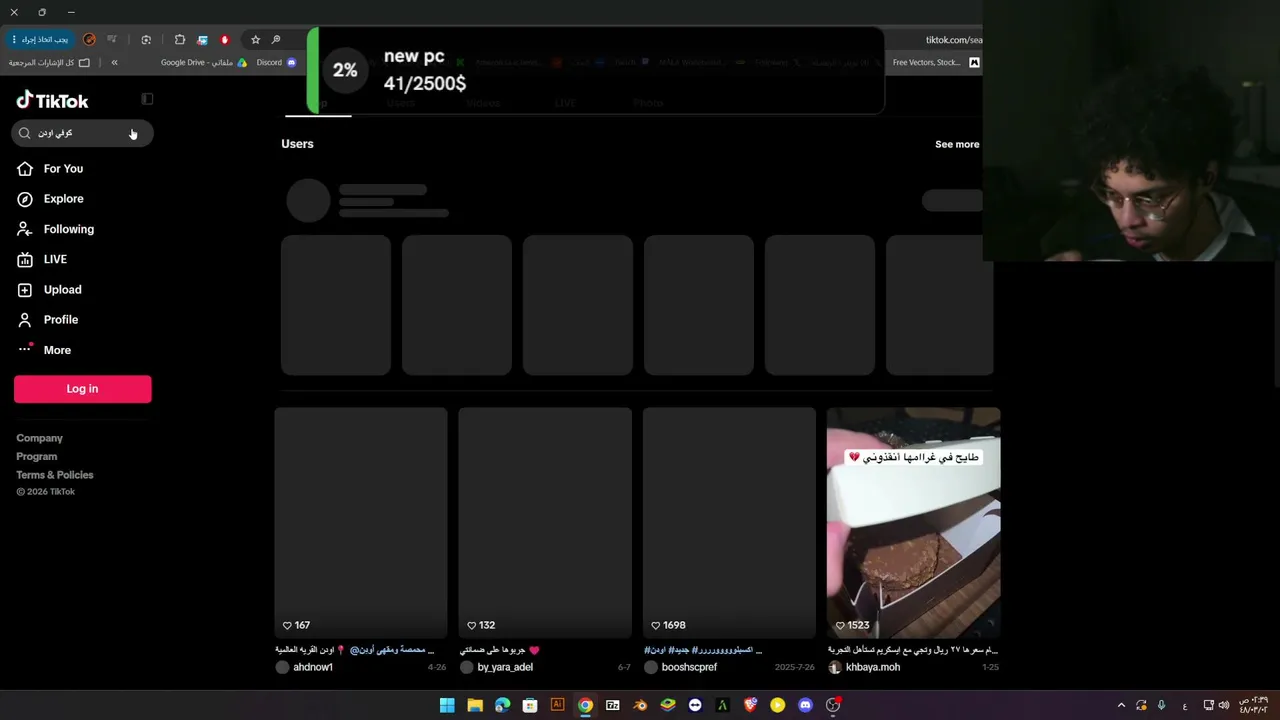
Task: Click the microphone tray icon
Action: [x=1161, y=705]
